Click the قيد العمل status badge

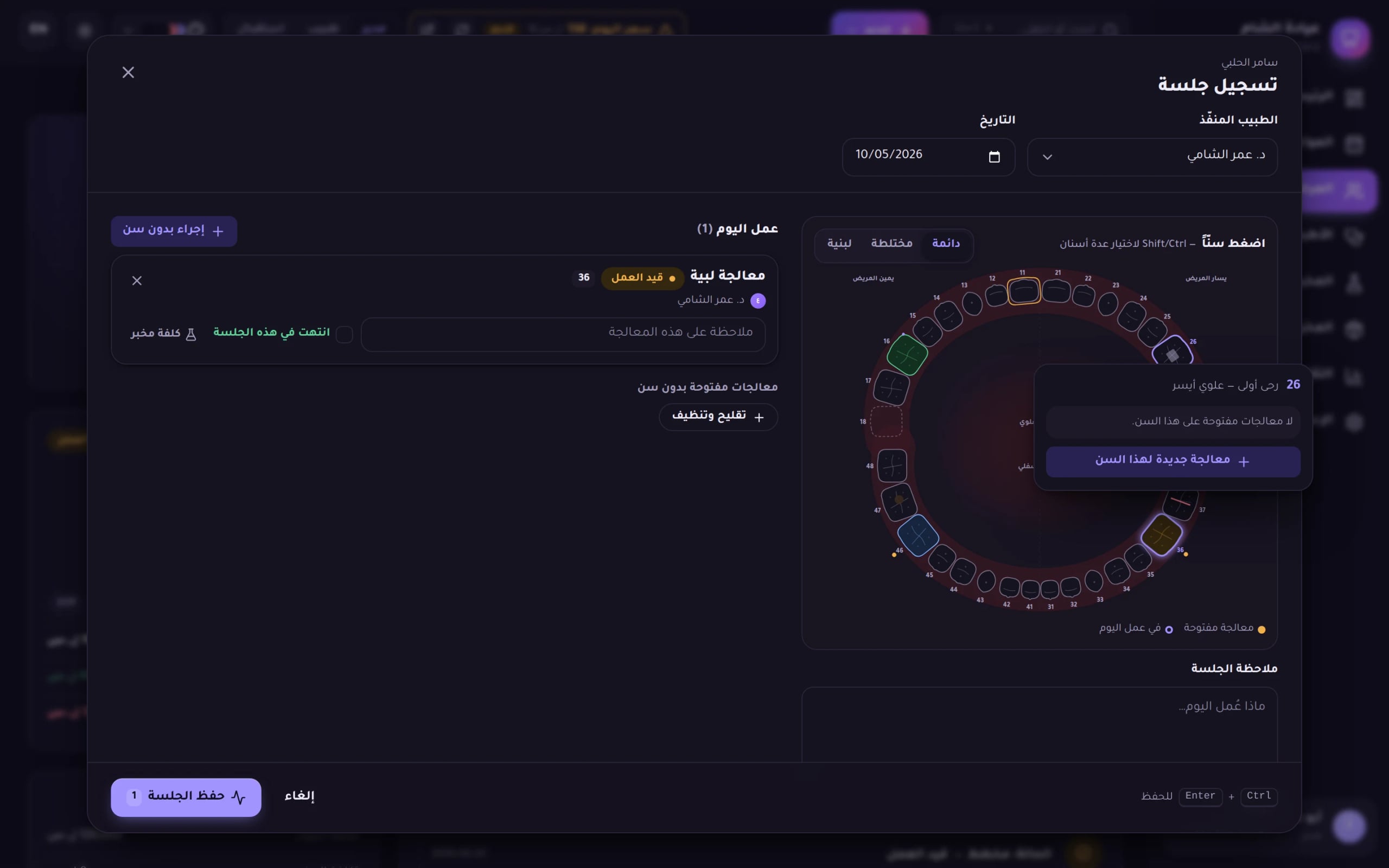[642, 278]
